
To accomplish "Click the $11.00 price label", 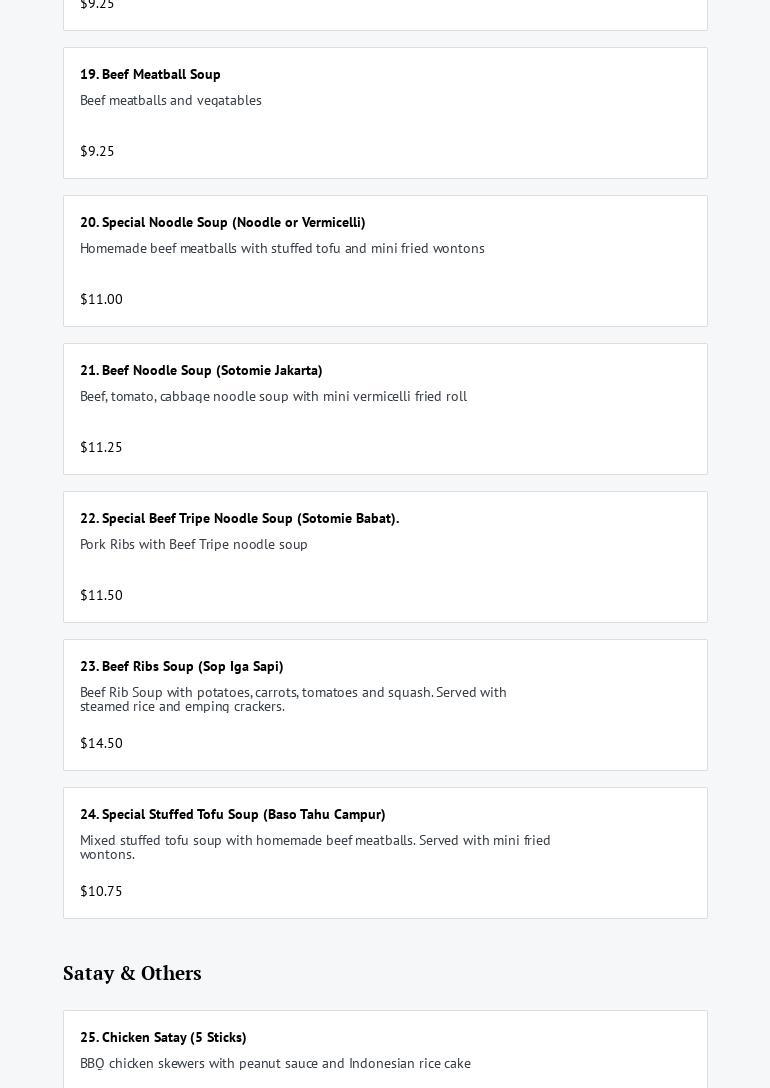I will pos(101,299).
